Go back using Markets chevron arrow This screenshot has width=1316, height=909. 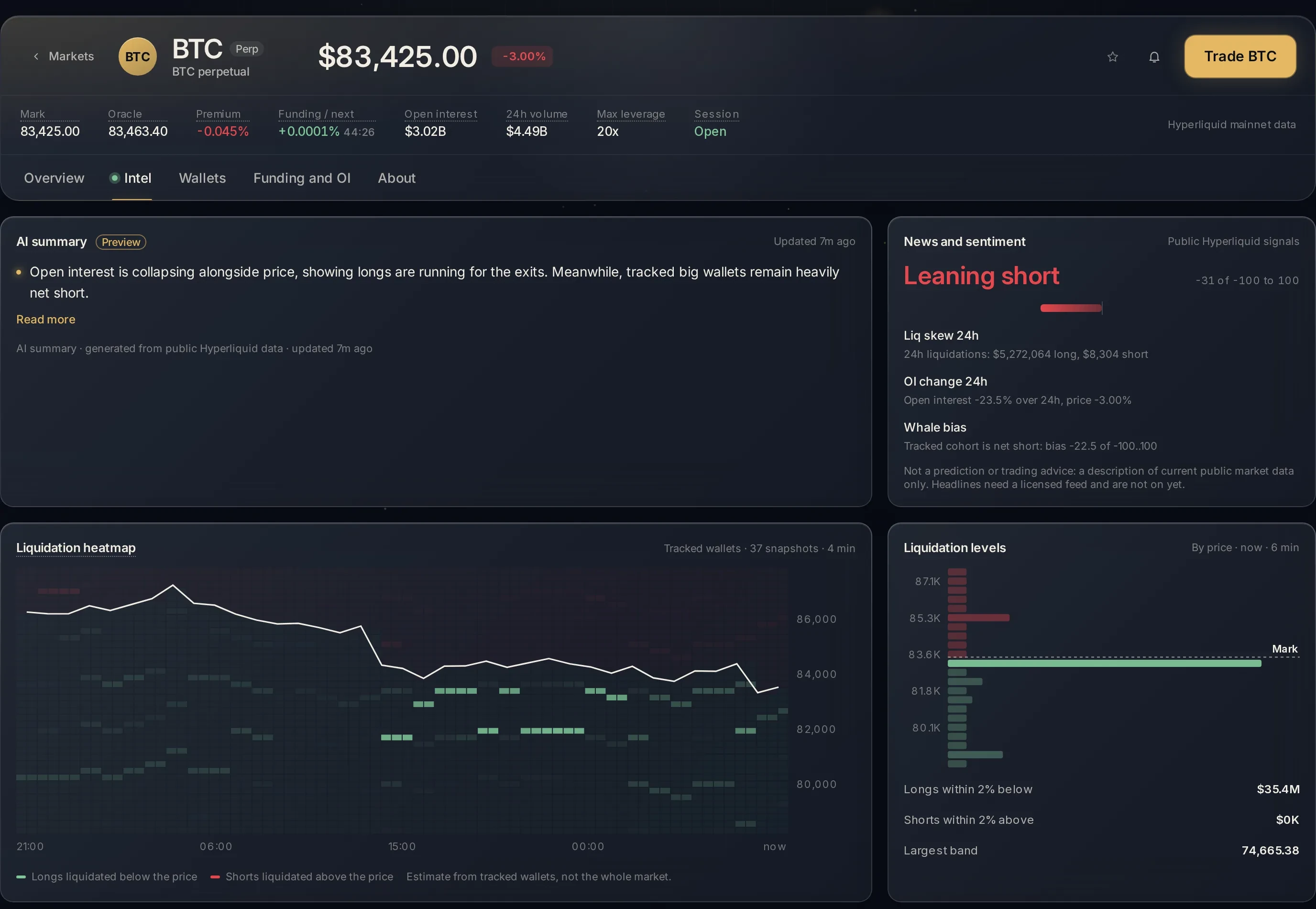click(x=36, y=56)
